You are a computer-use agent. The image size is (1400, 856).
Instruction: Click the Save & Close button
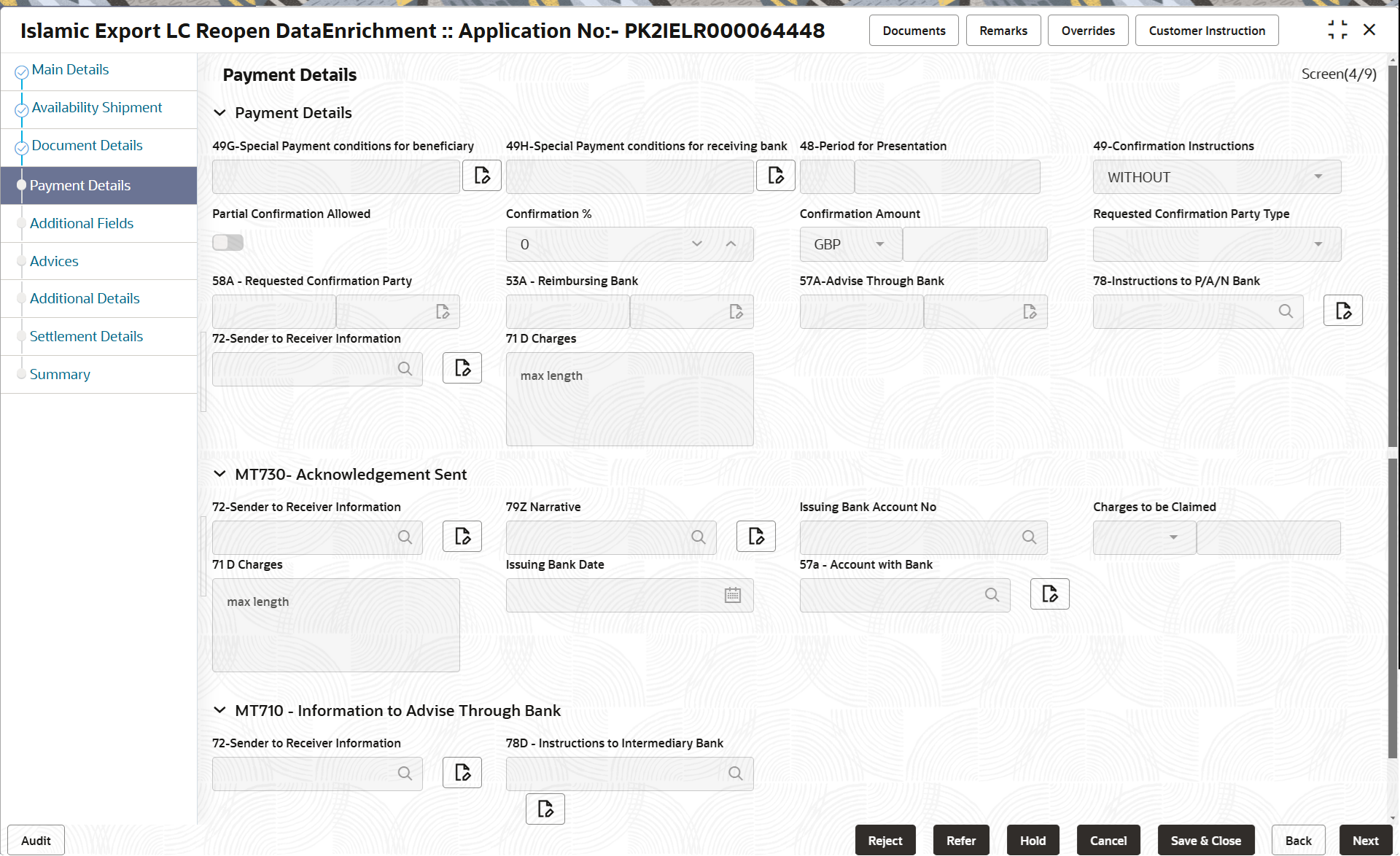[x=1205, y=841]
